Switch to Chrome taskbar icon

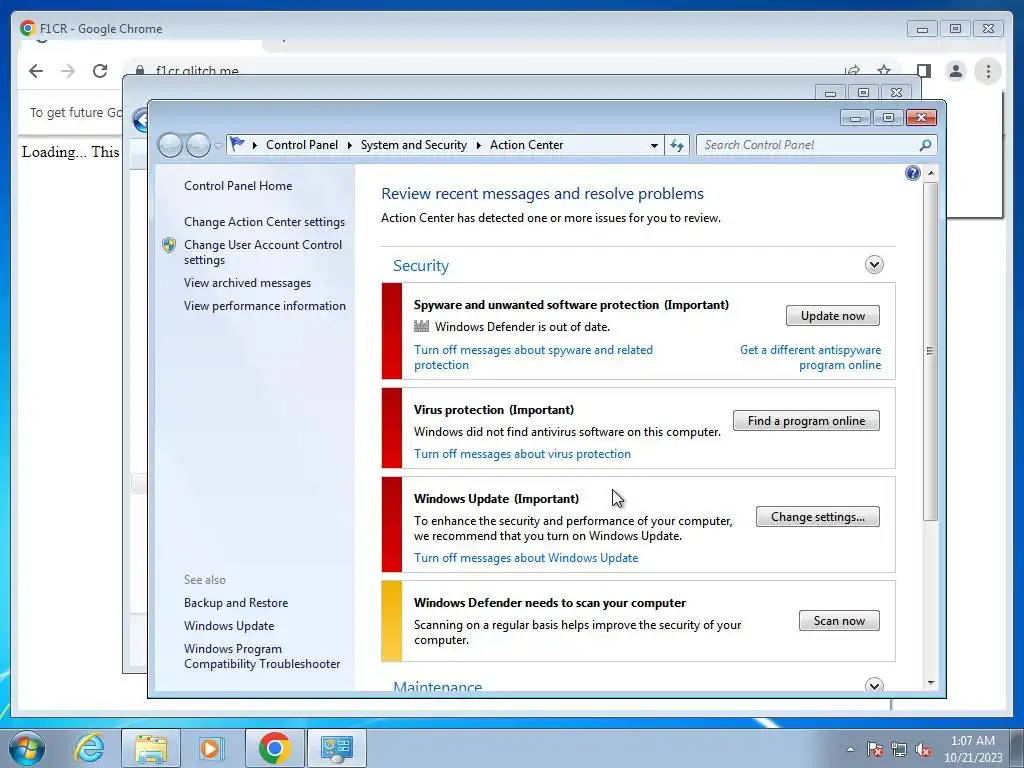tap(274, 748)
